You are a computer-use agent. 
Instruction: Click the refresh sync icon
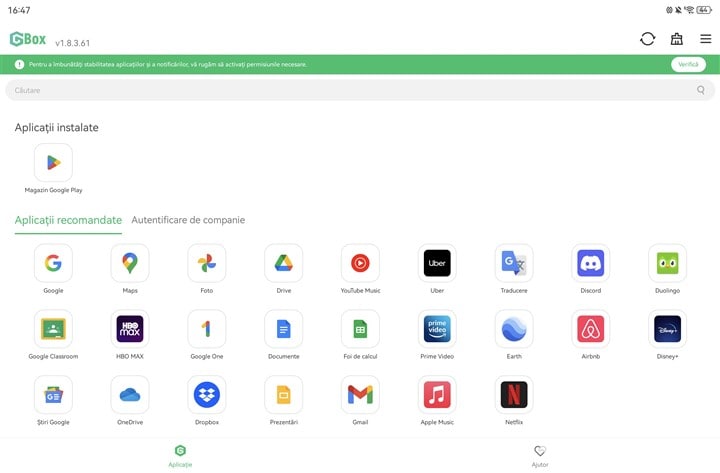click(x=647, y=39)
